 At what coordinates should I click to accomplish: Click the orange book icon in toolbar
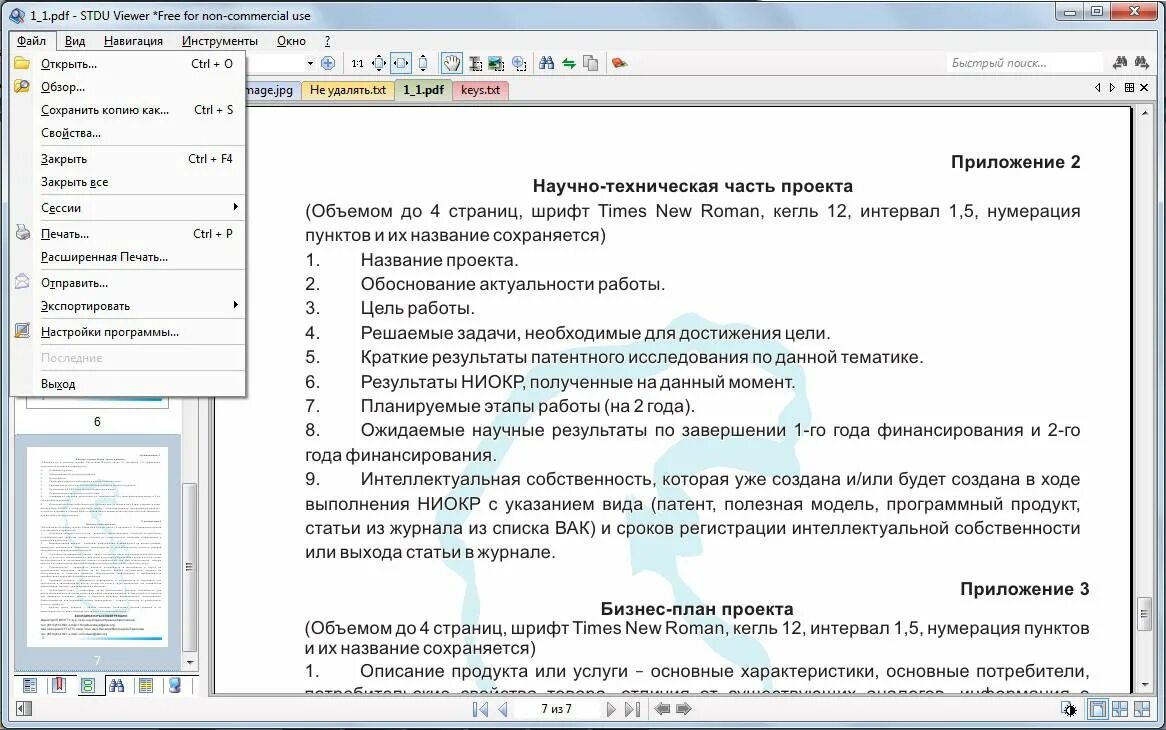tap(619, 63)
